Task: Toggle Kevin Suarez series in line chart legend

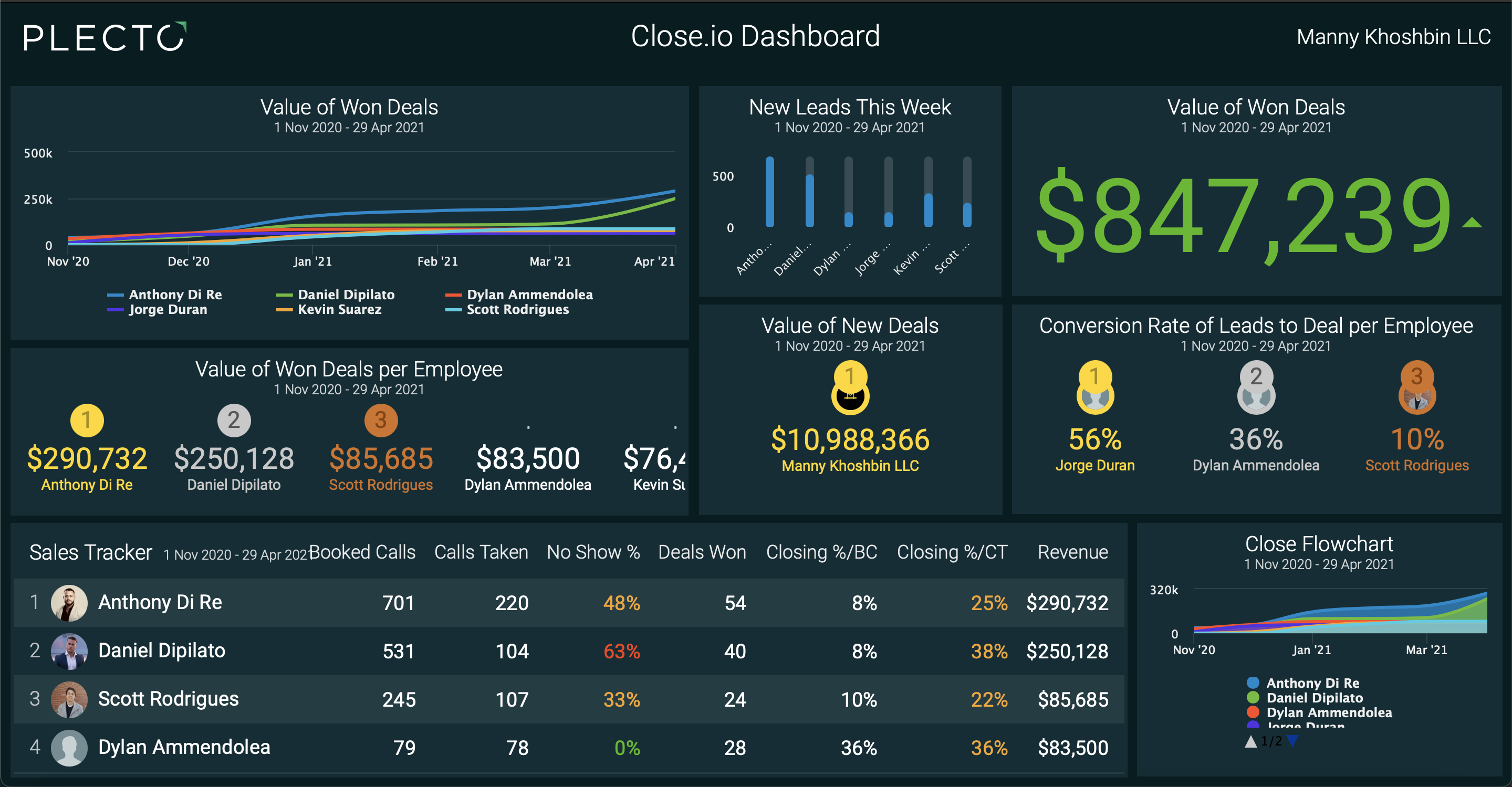Action: (329, 309)
